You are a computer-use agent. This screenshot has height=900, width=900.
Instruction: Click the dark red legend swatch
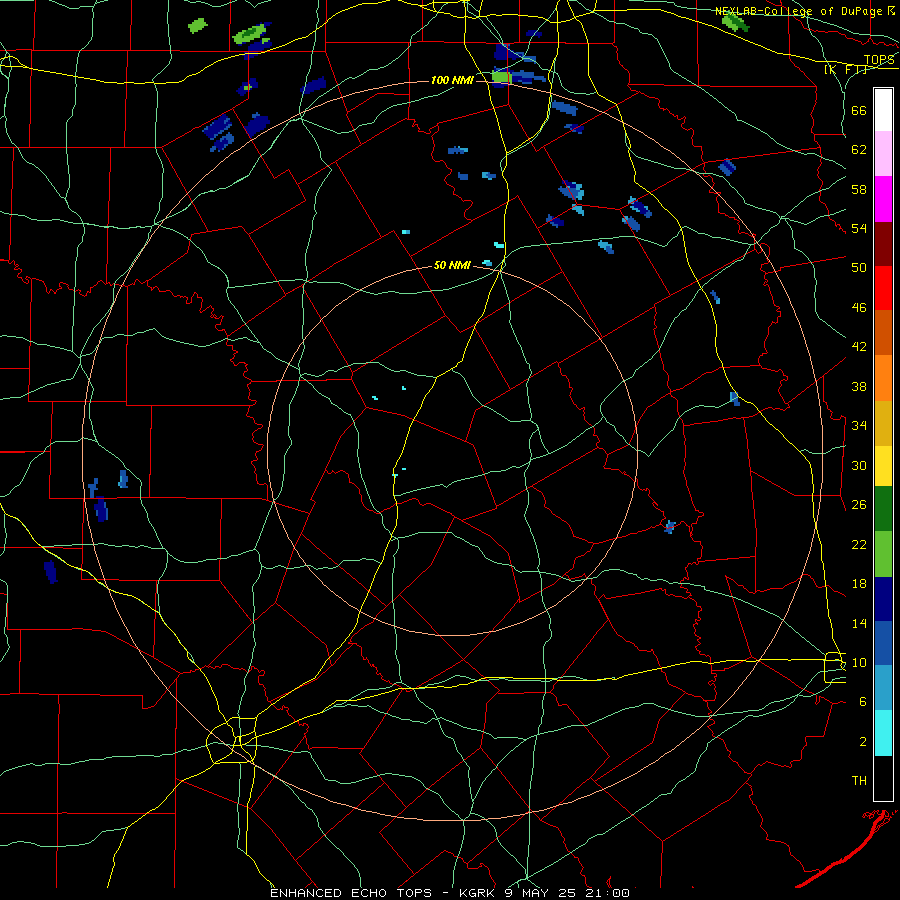[x=883, y=243]
